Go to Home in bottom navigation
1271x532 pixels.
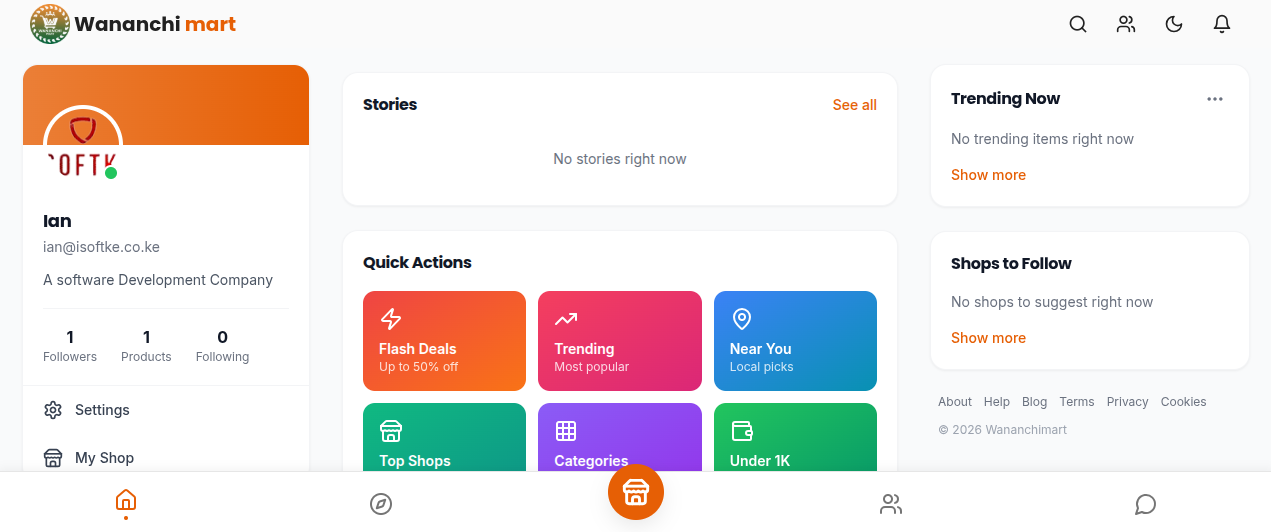[126, 503]
